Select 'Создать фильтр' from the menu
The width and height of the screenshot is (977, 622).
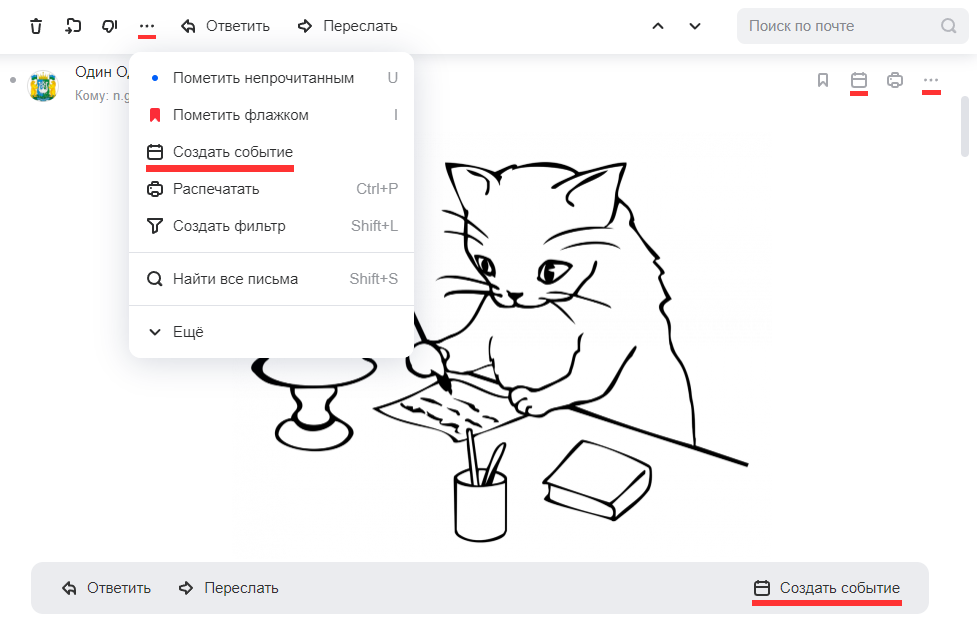(229, 226)
